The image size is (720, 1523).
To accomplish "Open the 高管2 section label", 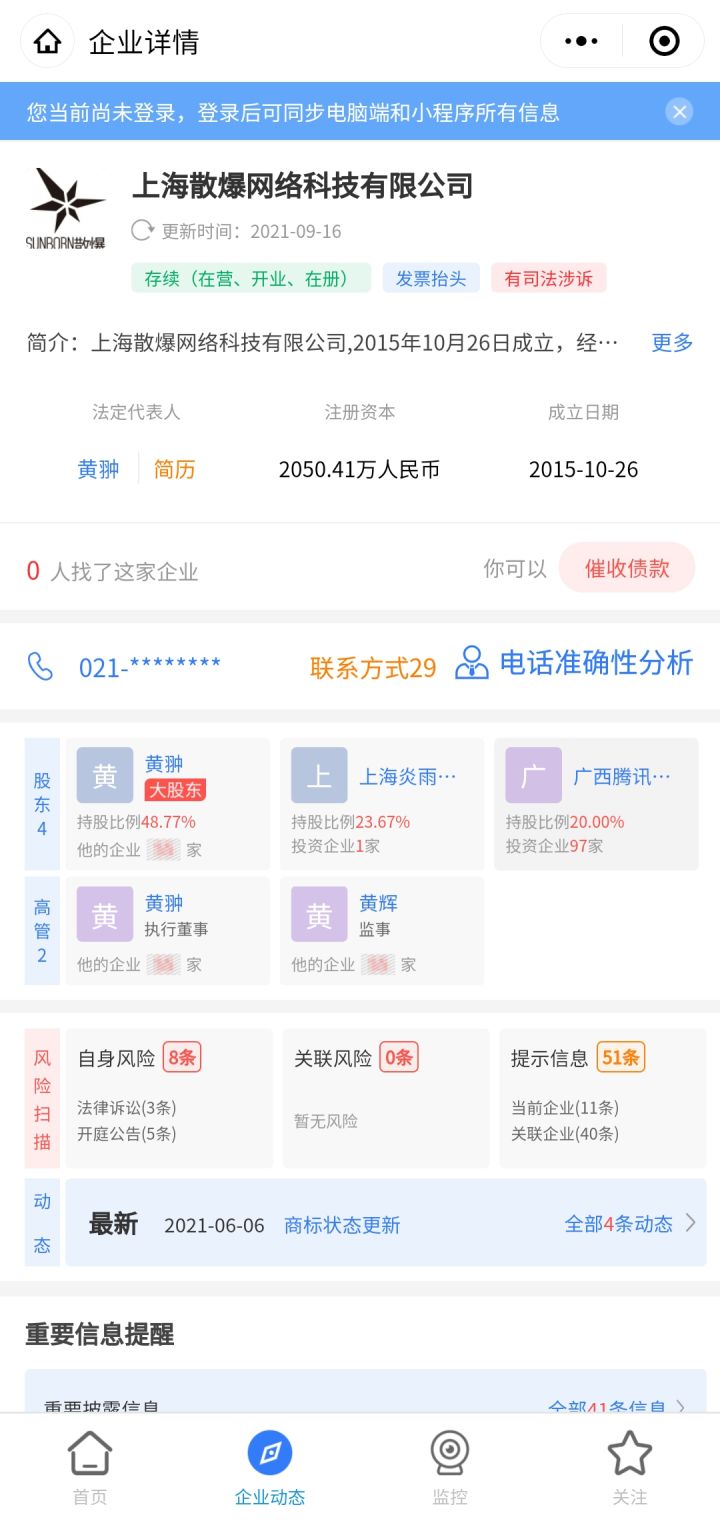I will [42, 931].
